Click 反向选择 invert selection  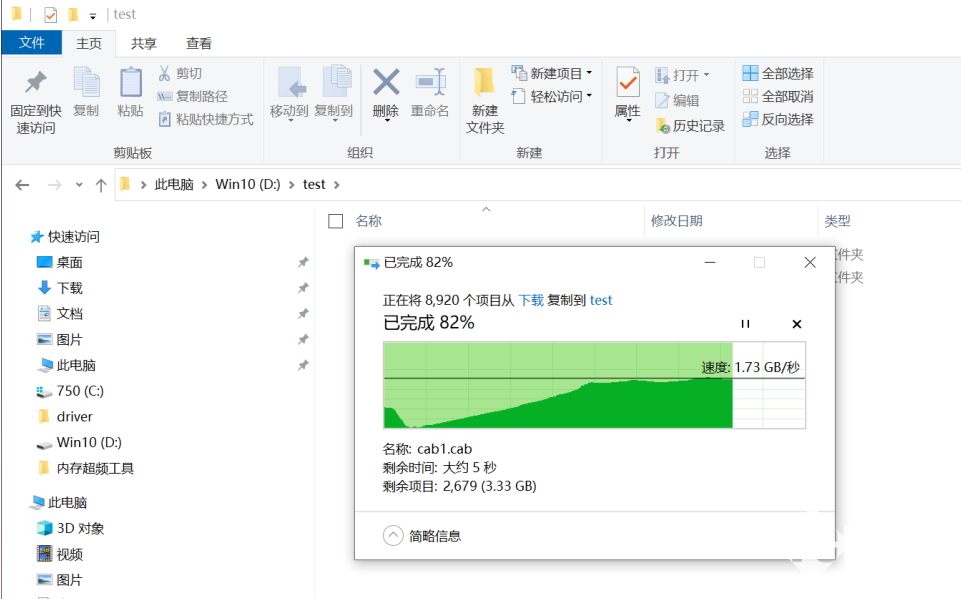[x=778, y=119]
